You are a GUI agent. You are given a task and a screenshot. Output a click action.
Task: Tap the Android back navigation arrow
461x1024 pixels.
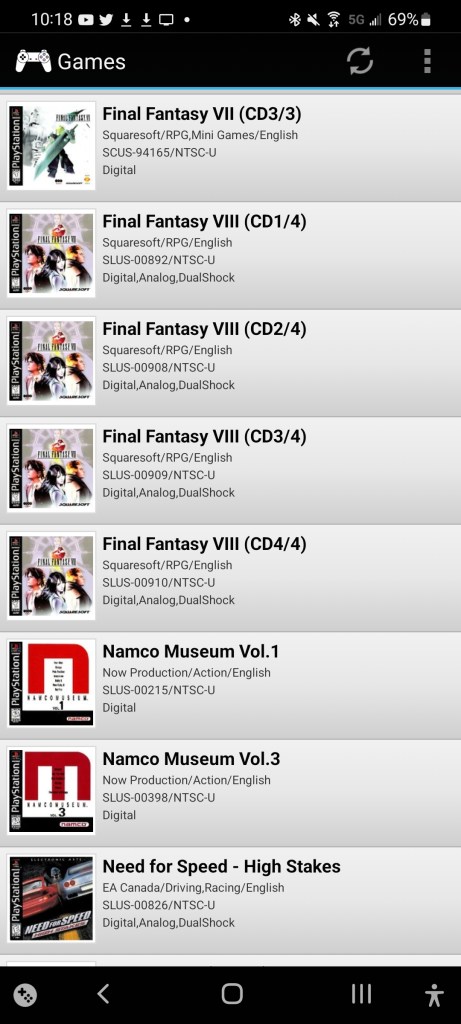[103, 993]
